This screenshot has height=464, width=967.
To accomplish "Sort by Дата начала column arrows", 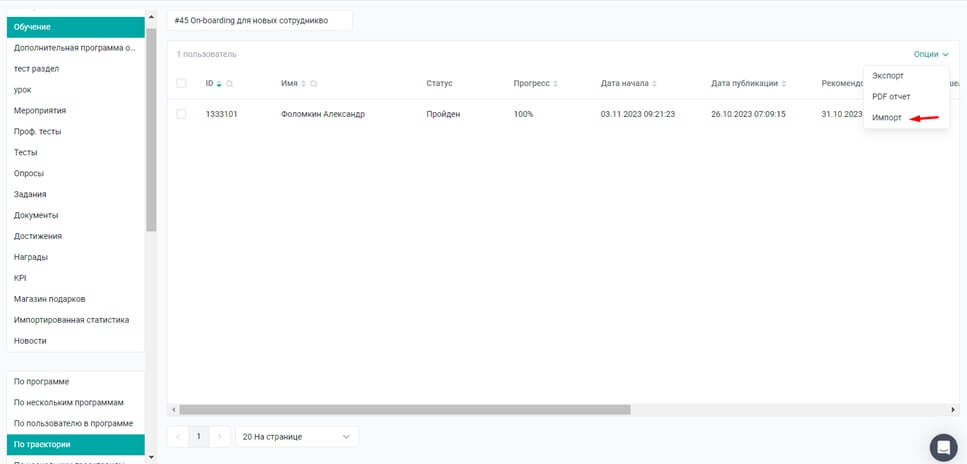I will (657, 84).
